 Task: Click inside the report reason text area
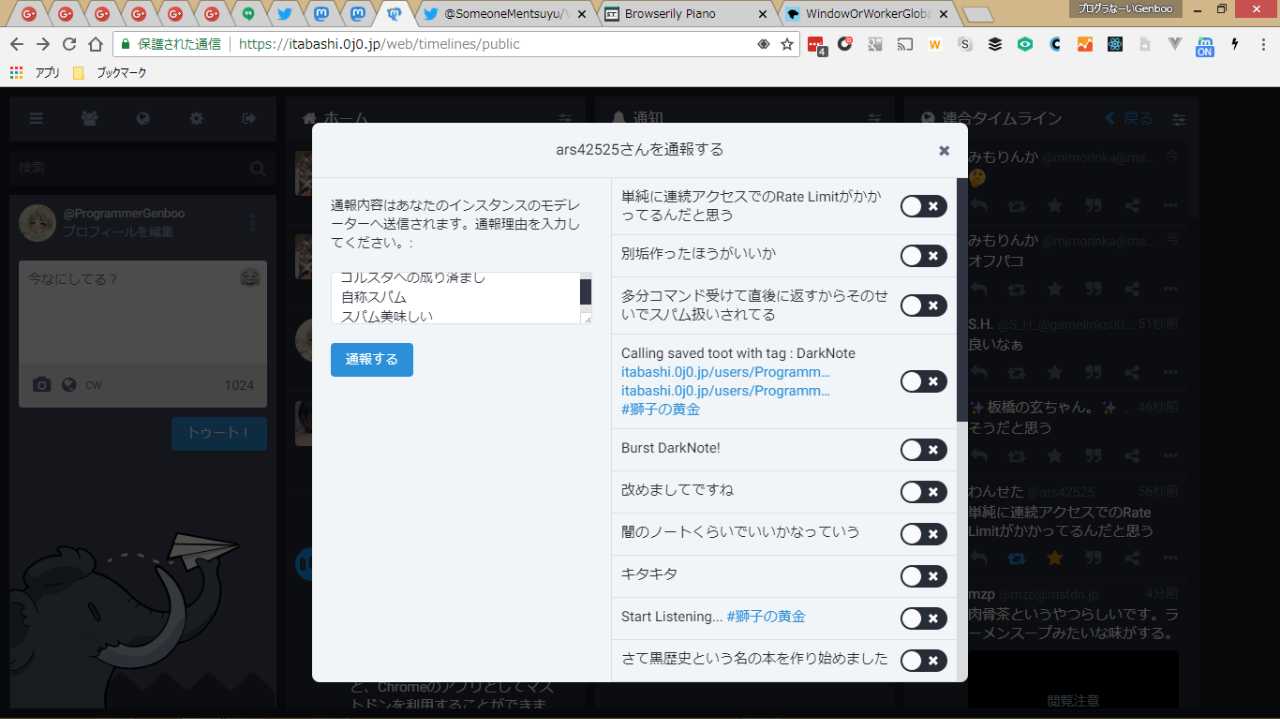coord(455,298)
